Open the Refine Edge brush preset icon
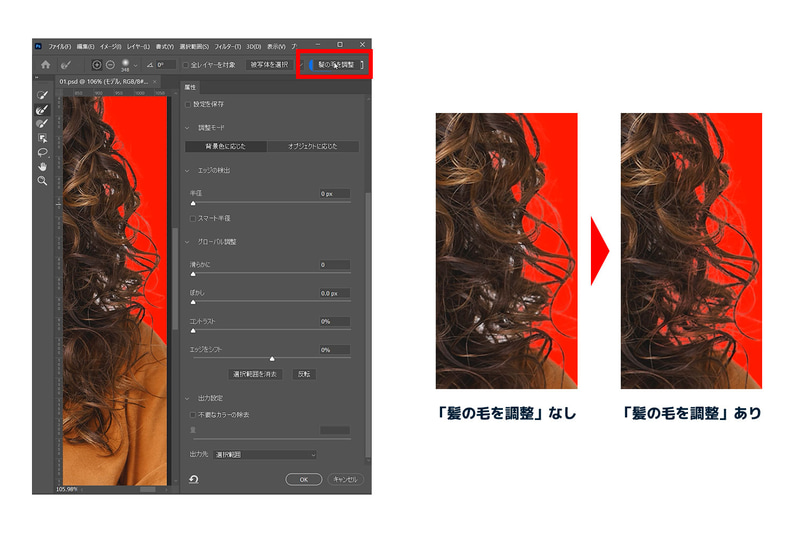 (x=66, y=65)
